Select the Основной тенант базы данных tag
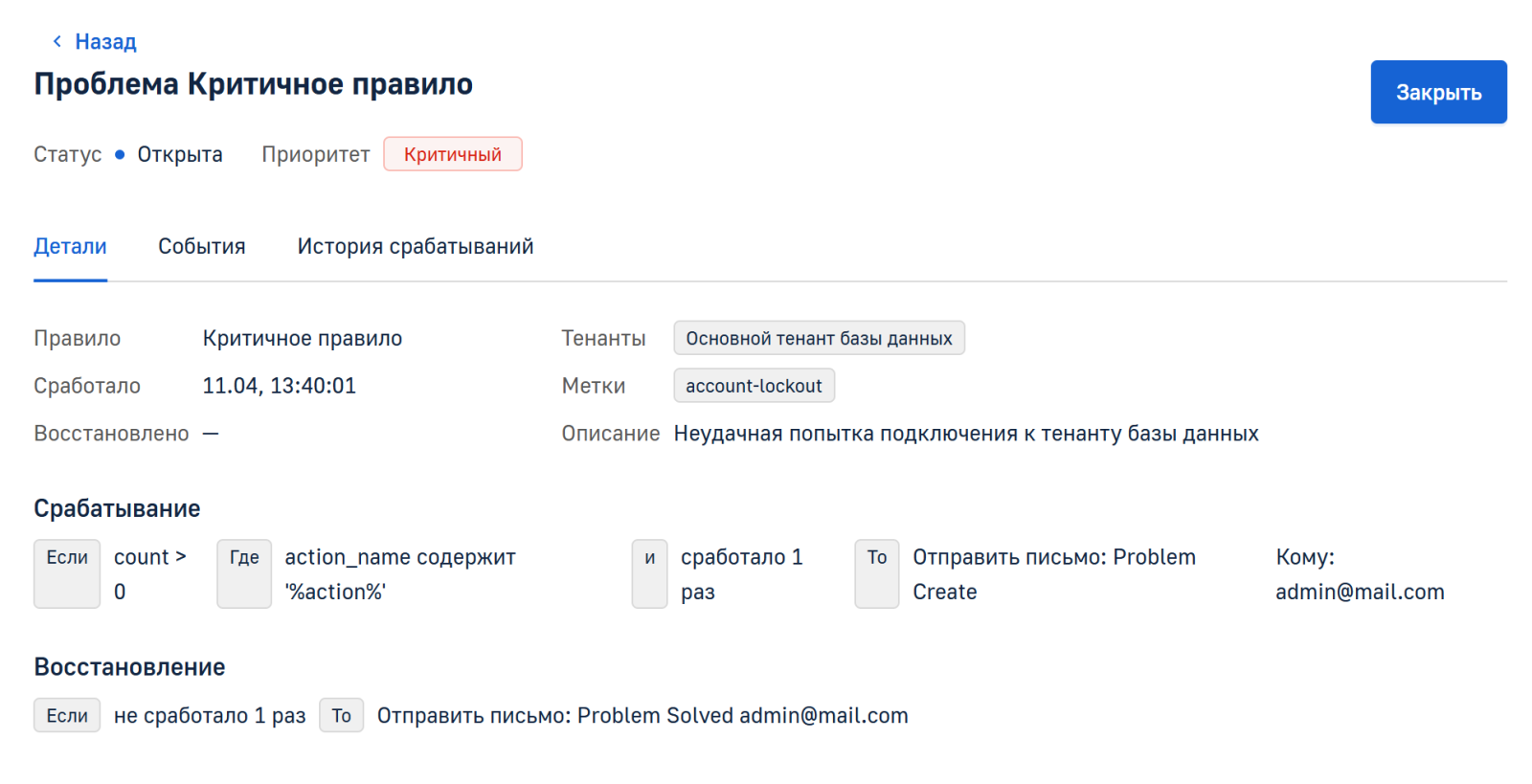Image resolution: width=1532 pixels, height=784 pixels. click(x=819, y=338)
